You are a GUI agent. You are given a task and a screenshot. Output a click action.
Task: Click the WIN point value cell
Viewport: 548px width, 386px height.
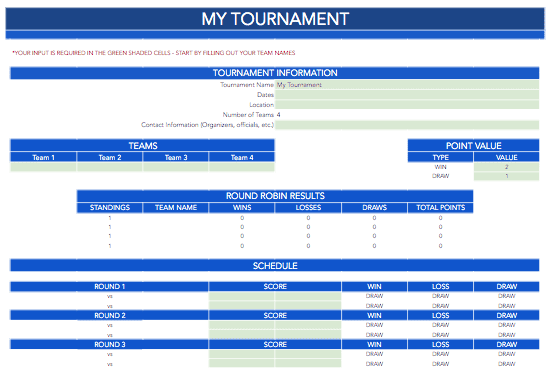[x=506, y=167]
